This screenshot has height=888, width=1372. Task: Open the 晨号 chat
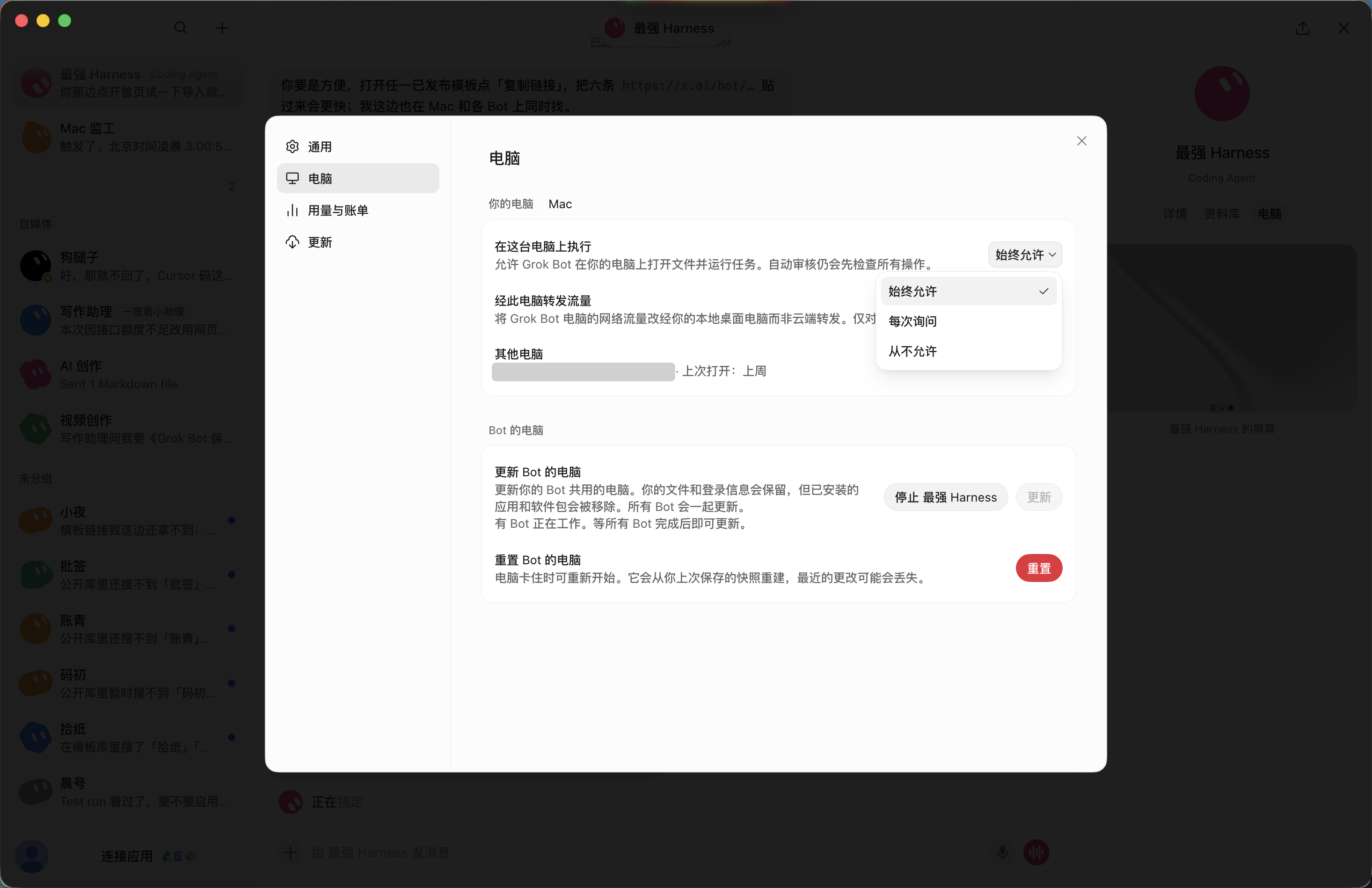coord(127,792)
